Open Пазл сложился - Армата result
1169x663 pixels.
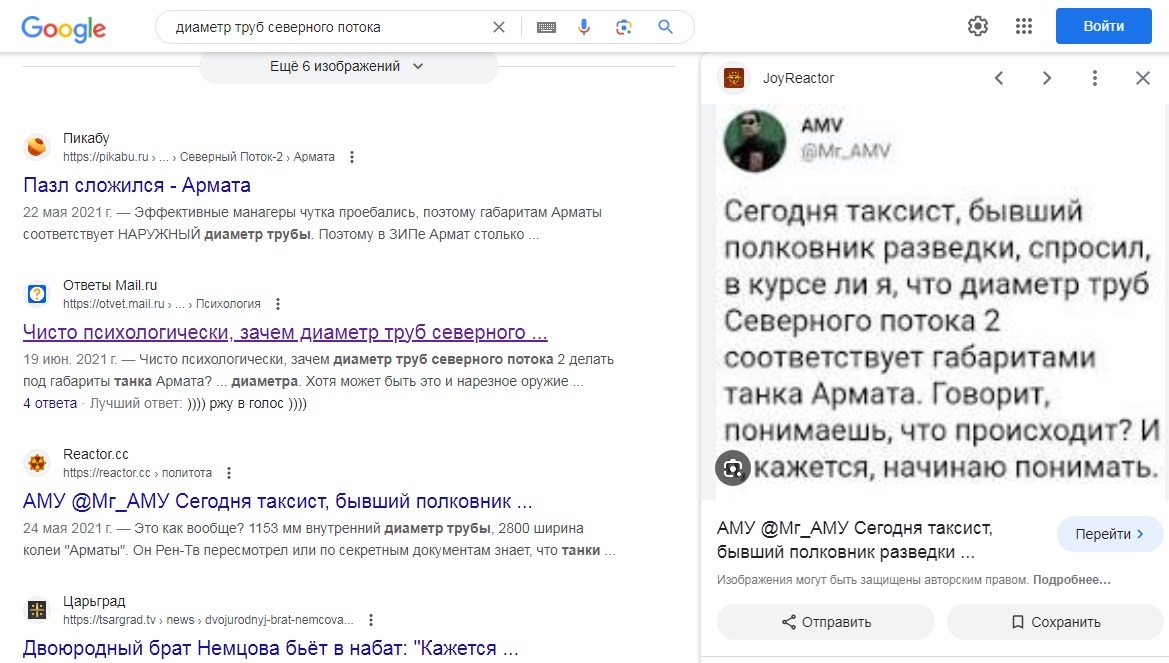coord(137,185)
